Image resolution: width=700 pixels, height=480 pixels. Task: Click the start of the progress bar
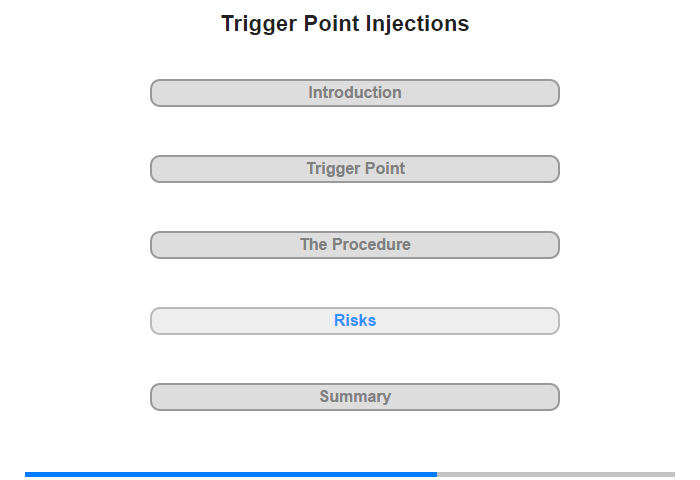[x=27, y=474]
